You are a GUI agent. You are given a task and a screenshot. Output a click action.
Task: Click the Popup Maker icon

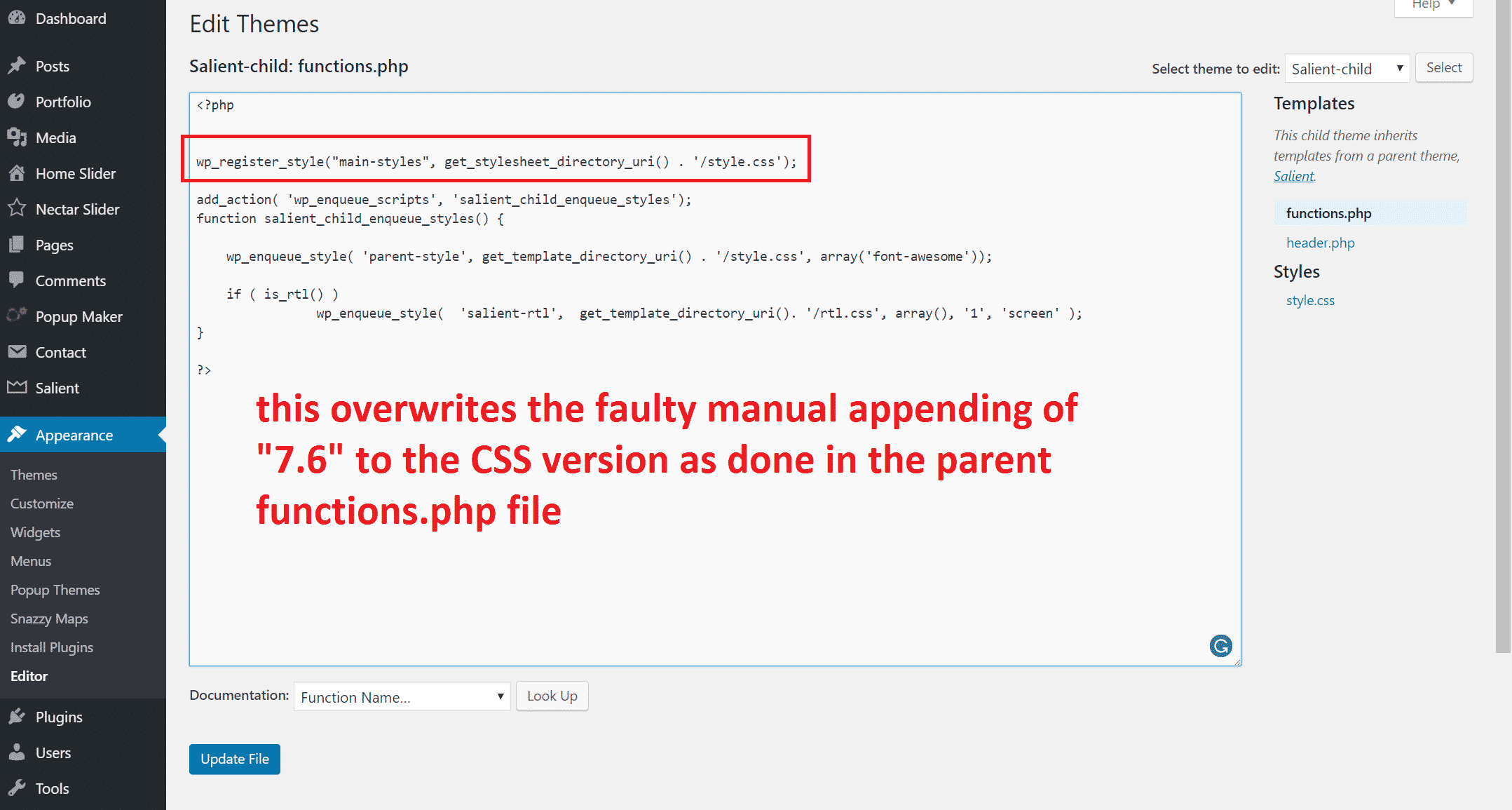pyautogui.click(x=17, y=316)
